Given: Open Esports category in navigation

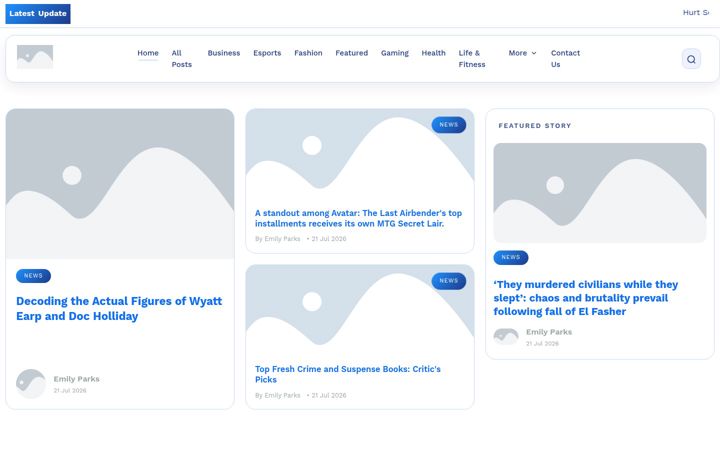Looking at the screenshot, I should pyautogui.click(x=267, y=53).
